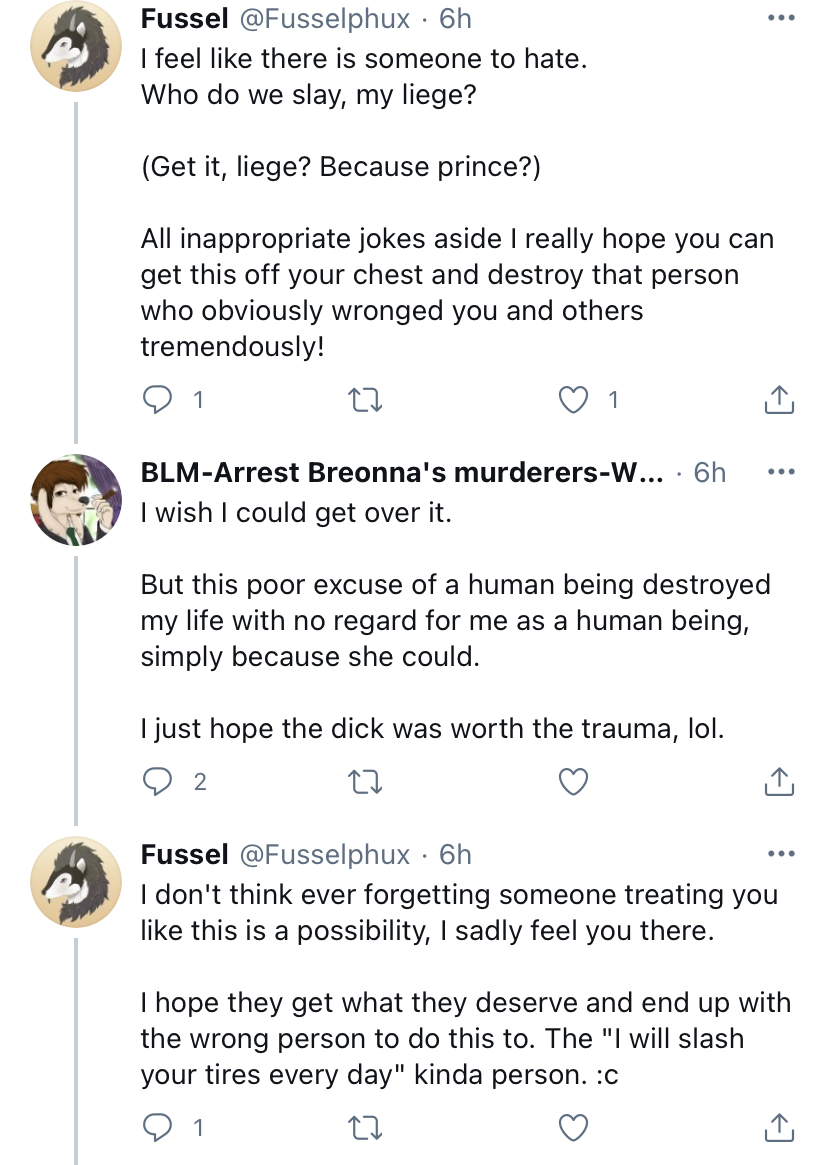The width and height of the screenshot is (828, 1165).
Task: Retweet Fussel's tweet about slashing tires
Action: click(365, 1128)
